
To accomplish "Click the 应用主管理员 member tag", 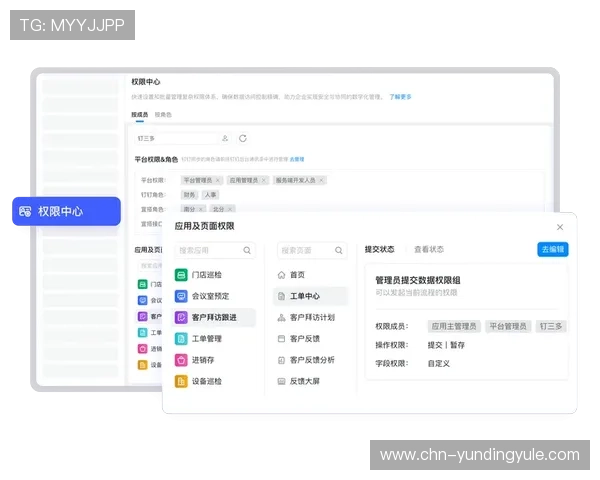I will point(454,327).
